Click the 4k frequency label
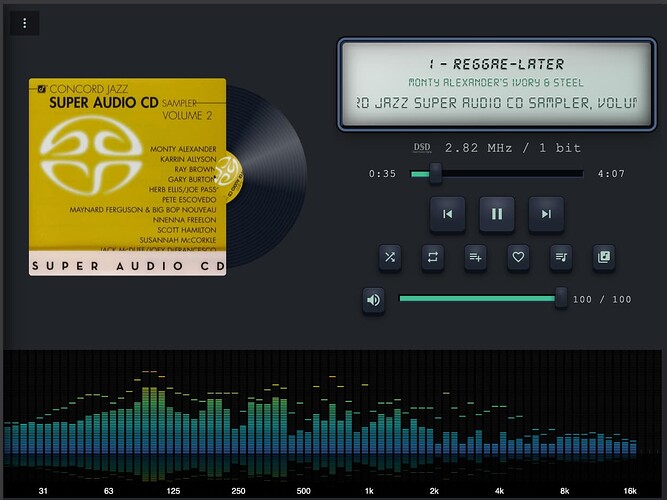This screenshot has width=667, height=500. click(499, 491)
